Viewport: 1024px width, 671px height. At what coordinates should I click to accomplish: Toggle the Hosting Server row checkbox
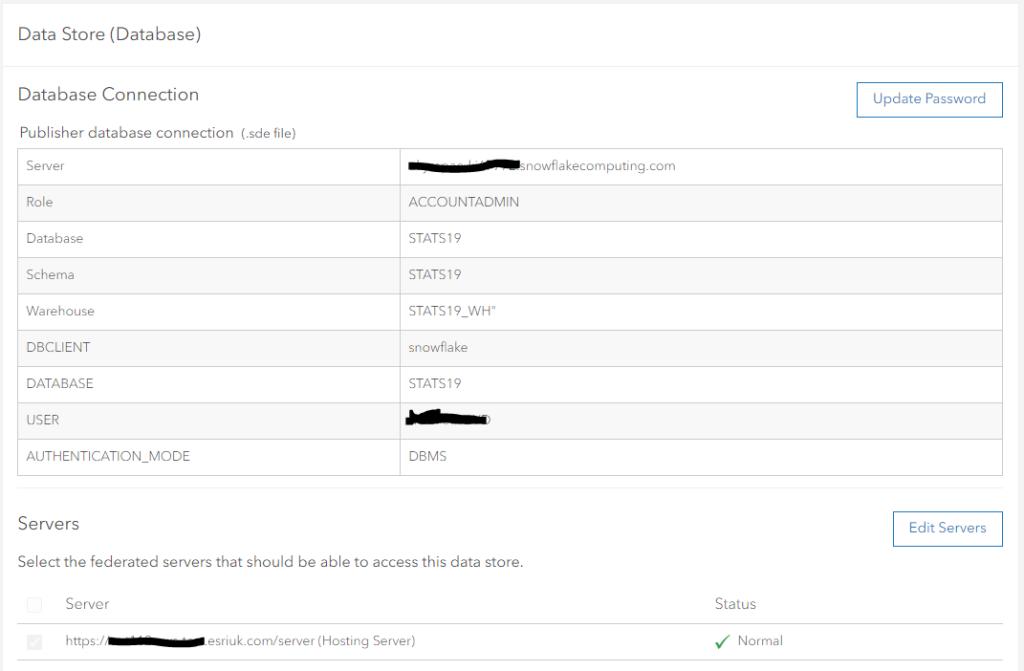[35, 641]
